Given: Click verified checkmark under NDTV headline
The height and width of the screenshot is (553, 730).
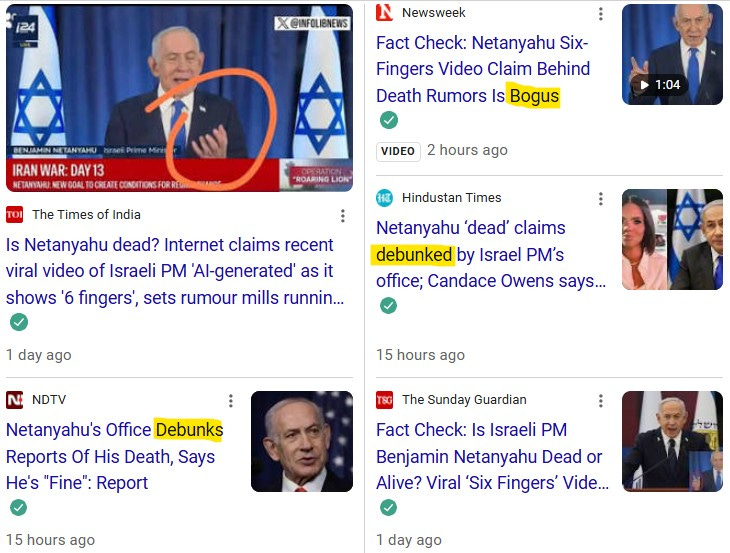Looking at the screenshot, I should [x=19, y=507].
